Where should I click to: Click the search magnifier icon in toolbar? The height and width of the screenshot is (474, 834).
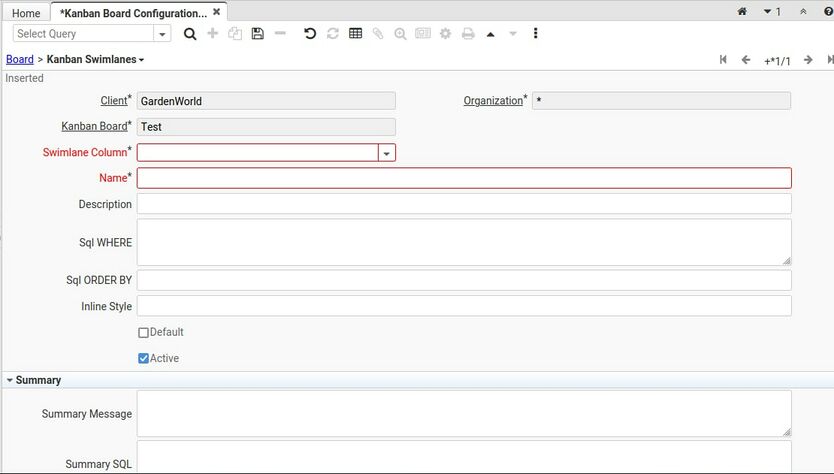[190, 34]
